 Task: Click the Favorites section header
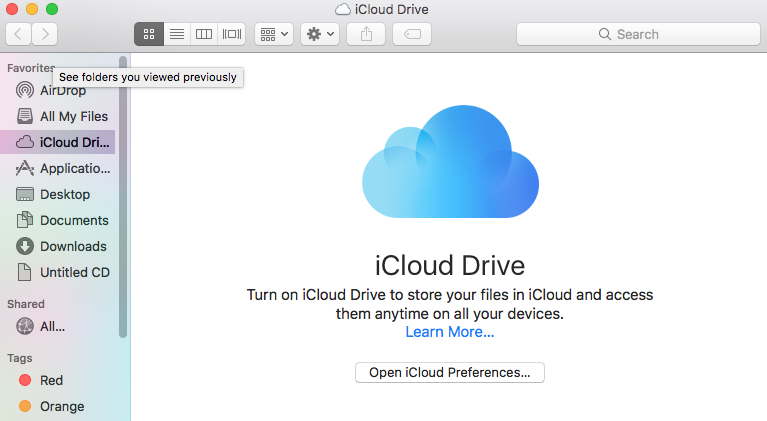(x=31, y=68)
